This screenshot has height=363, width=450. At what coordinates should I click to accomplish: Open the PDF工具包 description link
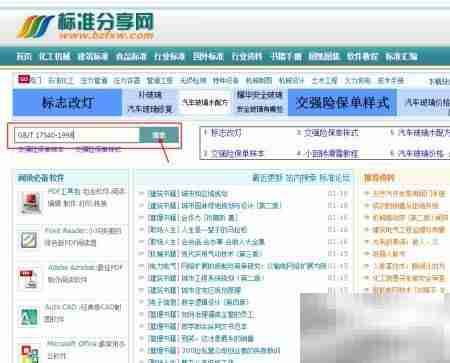(86, 197)
